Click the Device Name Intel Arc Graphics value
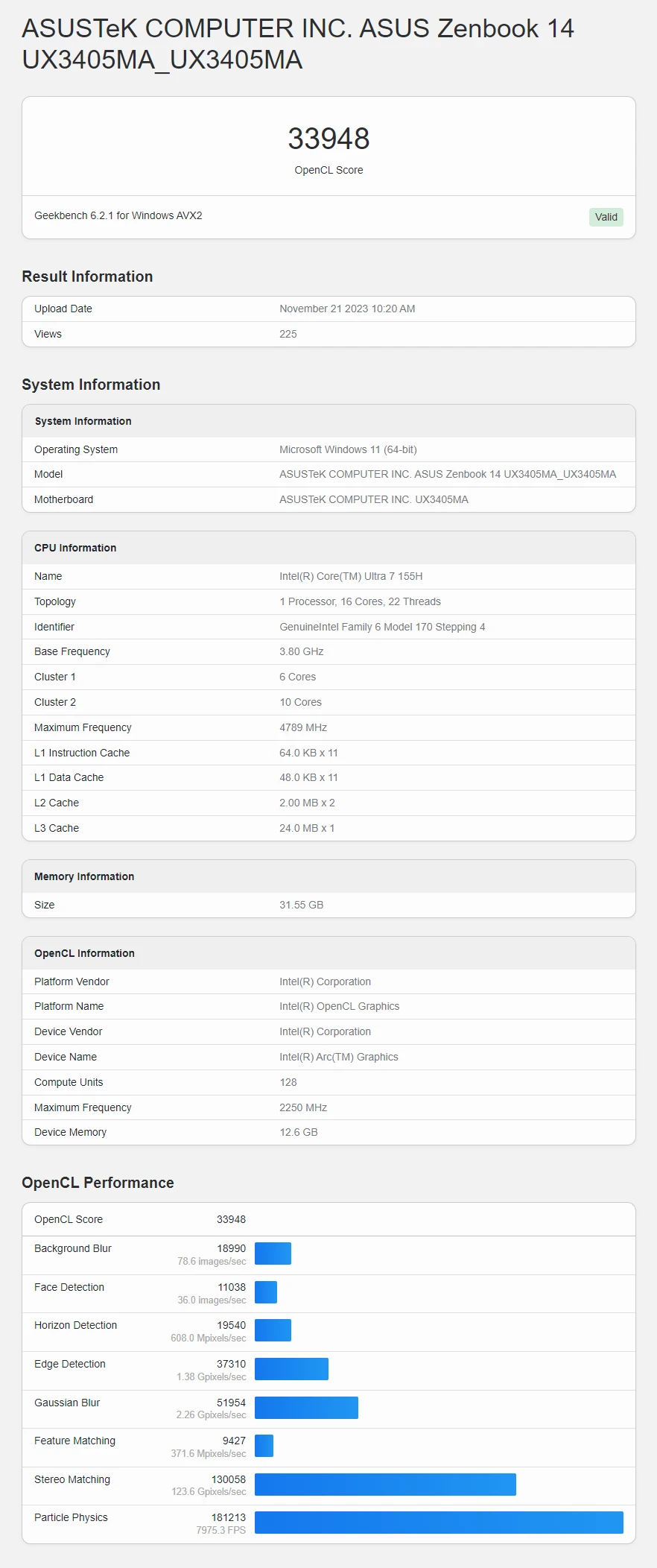 click(338, 1057)
